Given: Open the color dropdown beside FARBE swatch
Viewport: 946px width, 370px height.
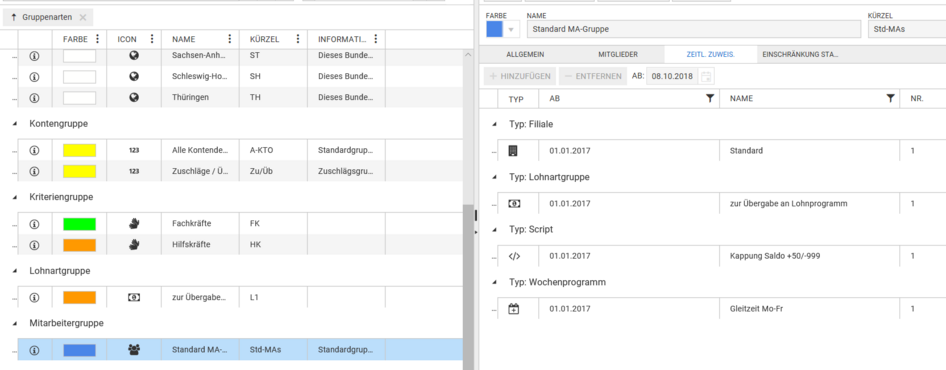Looking at the screenshot, I should pyautogui.click(x=512, y=29).
